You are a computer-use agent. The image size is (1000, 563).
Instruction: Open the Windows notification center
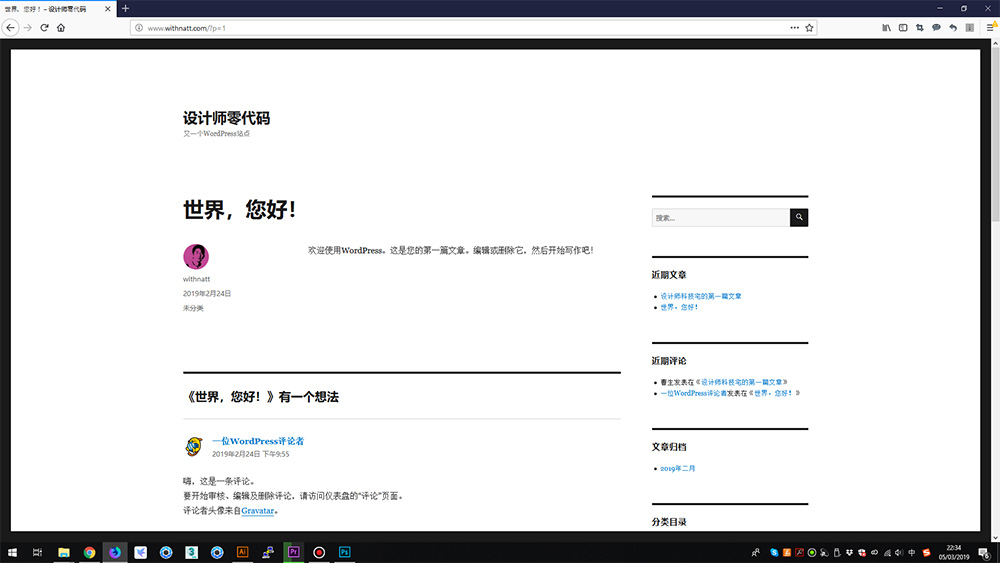coord(985,552)
